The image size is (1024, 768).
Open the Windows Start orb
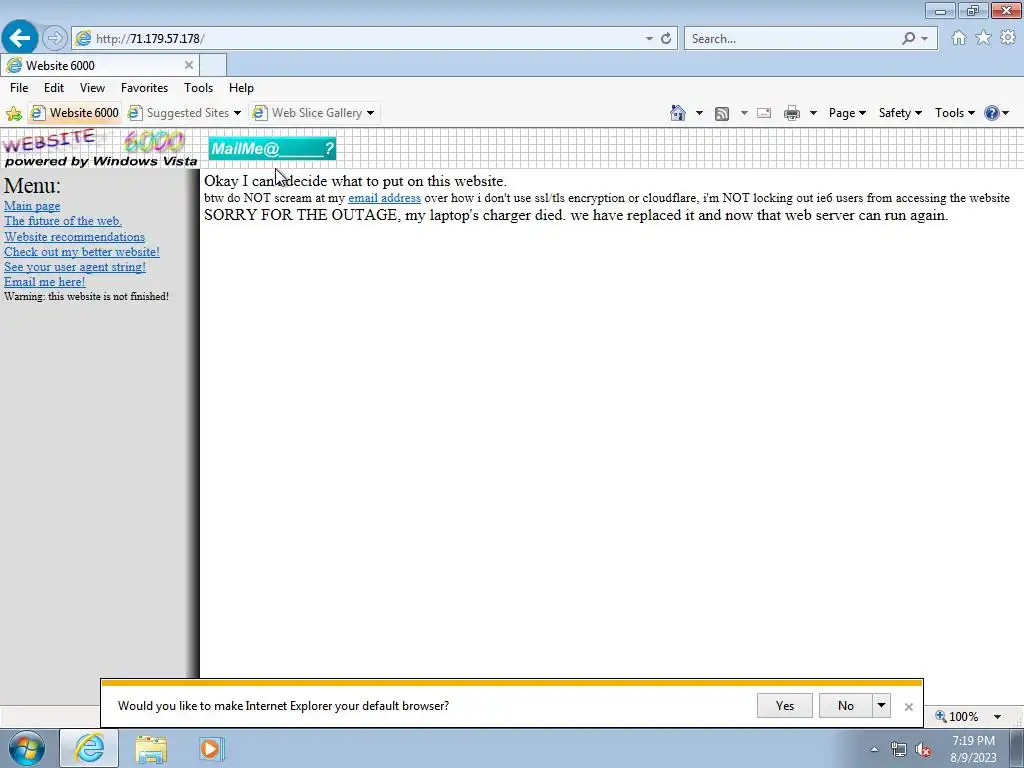[26, 748]
